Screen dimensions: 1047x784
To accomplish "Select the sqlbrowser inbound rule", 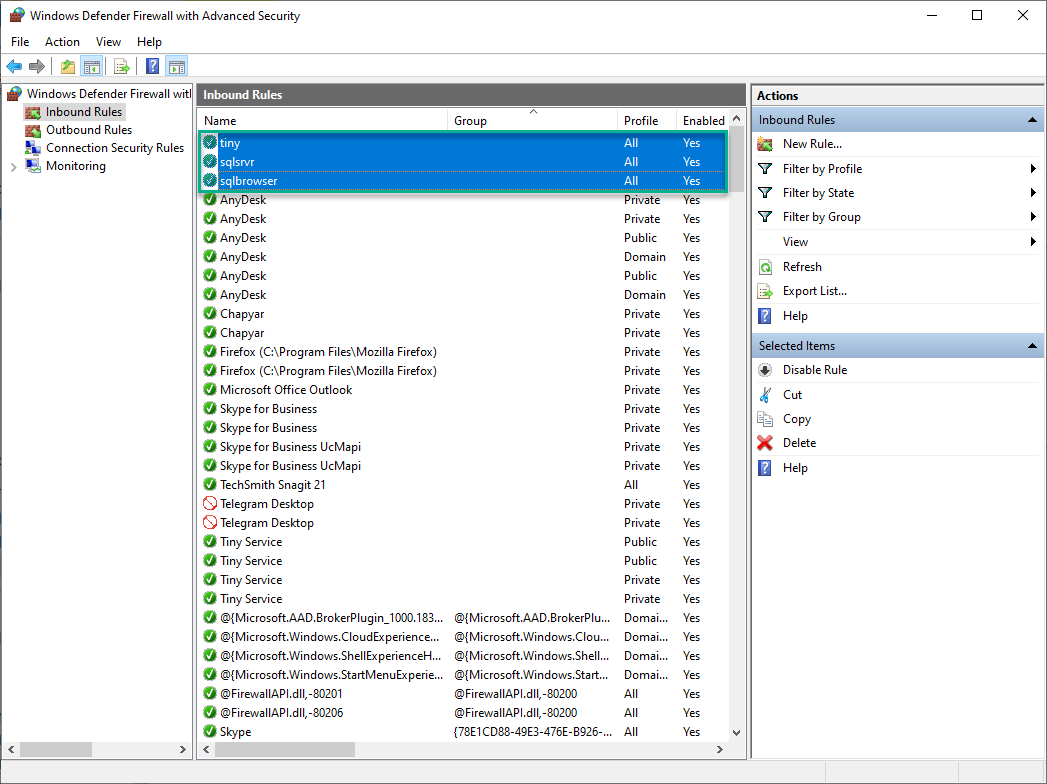I will (x=463, y=180).
